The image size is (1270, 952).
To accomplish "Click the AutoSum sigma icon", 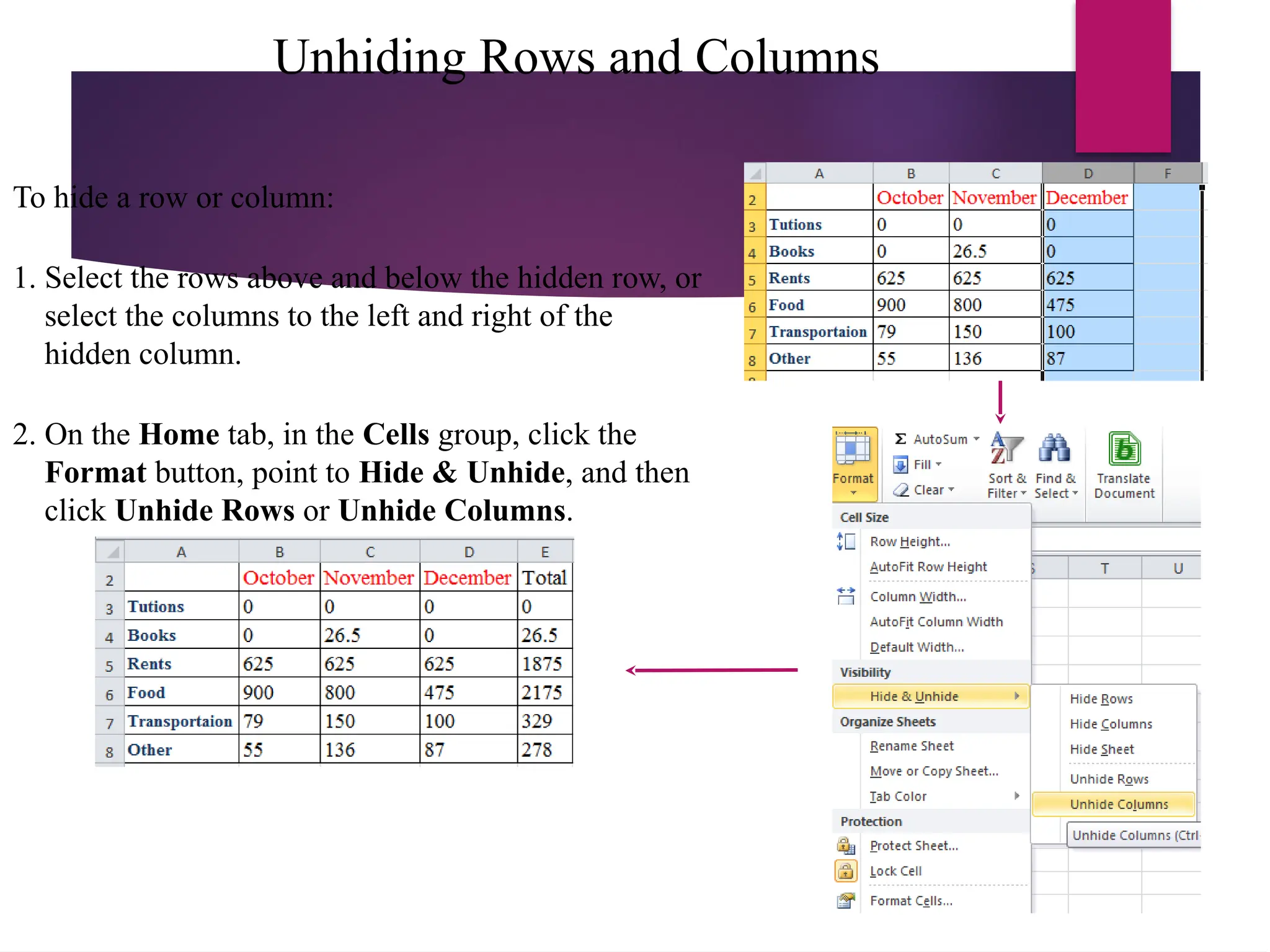I will [x=900, y=439].
